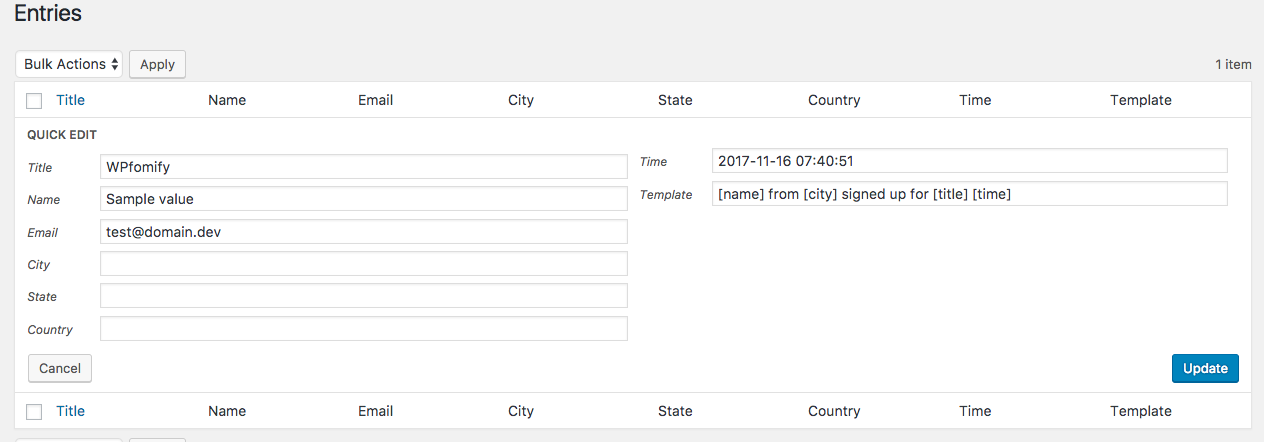Open the Bulk Actions dropdown
Viewport: 1264px width, 442px height.
coord(69,64)
